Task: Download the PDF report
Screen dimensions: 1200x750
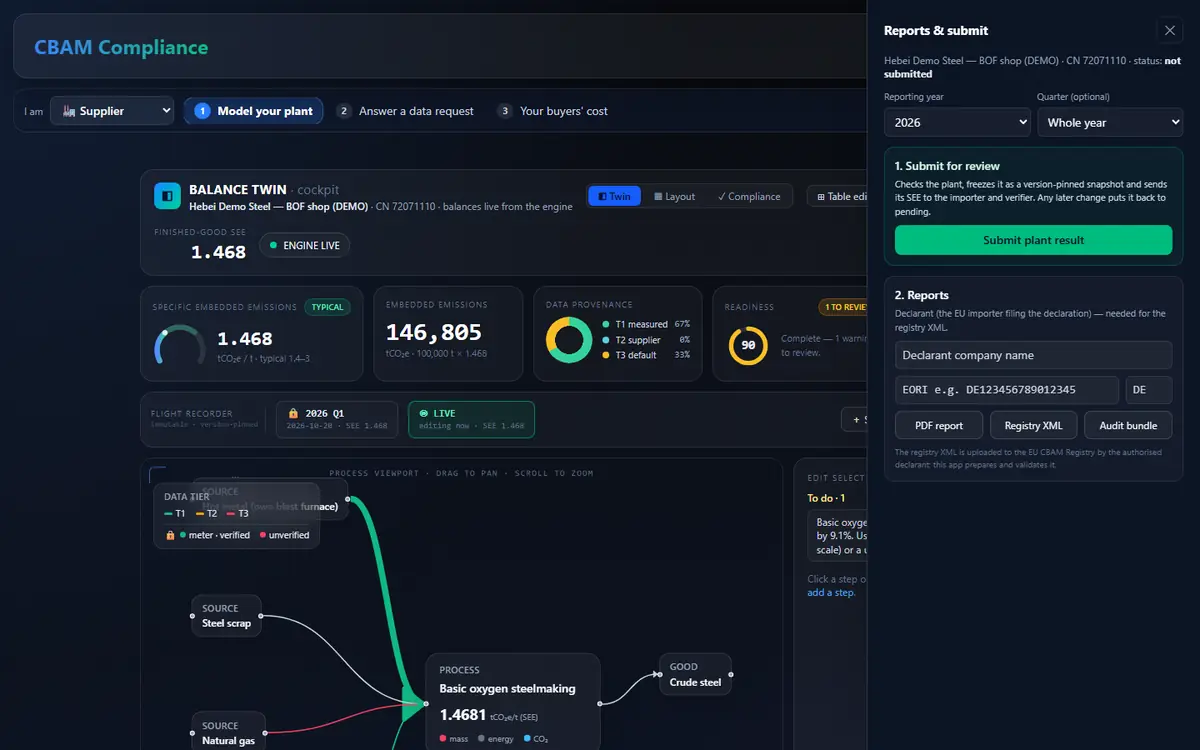Action: [939, 425]
